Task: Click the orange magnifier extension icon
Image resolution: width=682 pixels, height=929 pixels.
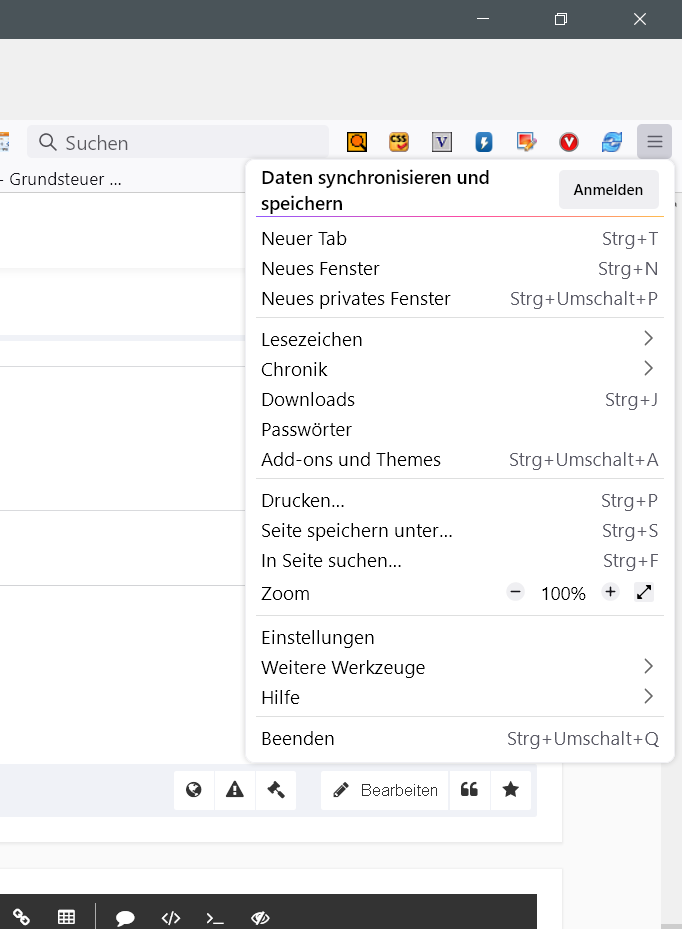Action: tap(357, 142)
